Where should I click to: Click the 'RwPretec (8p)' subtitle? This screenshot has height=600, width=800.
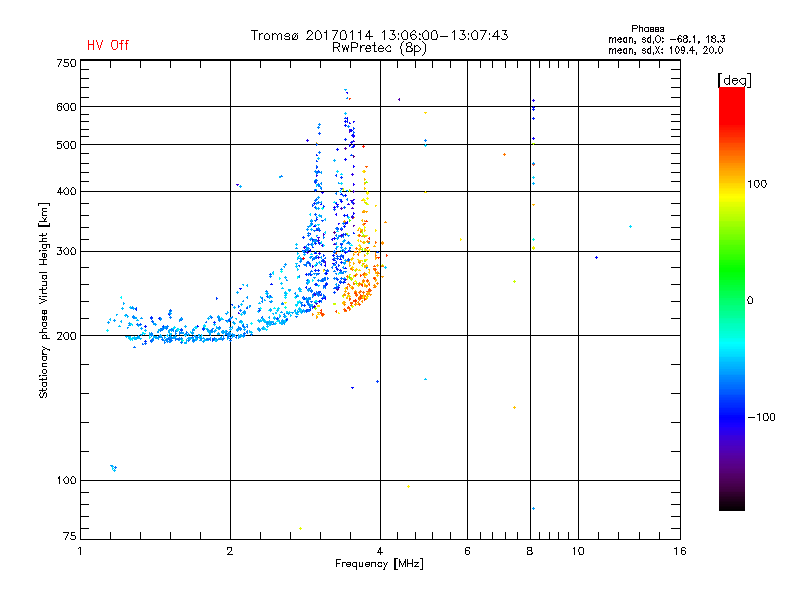pyautogui.click(x=379, y=48)
